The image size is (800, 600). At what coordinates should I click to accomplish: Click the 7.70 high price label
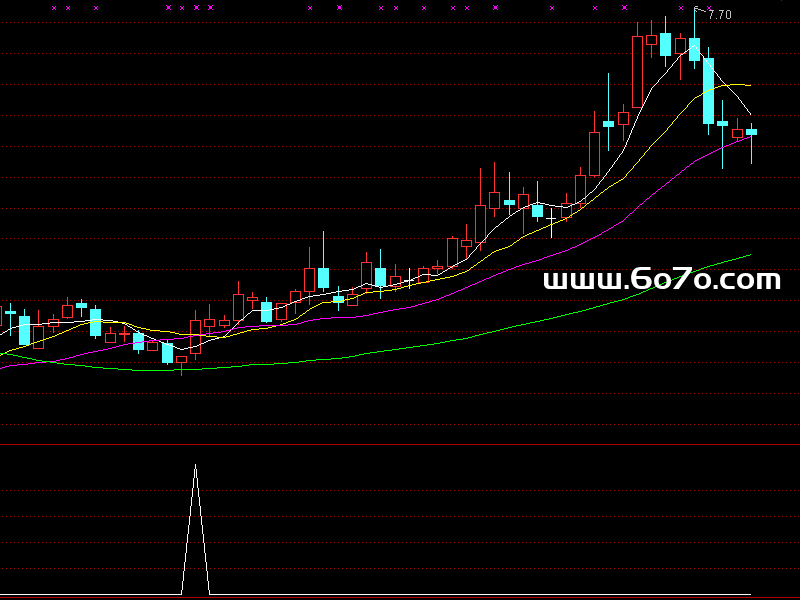click(719, 15)
